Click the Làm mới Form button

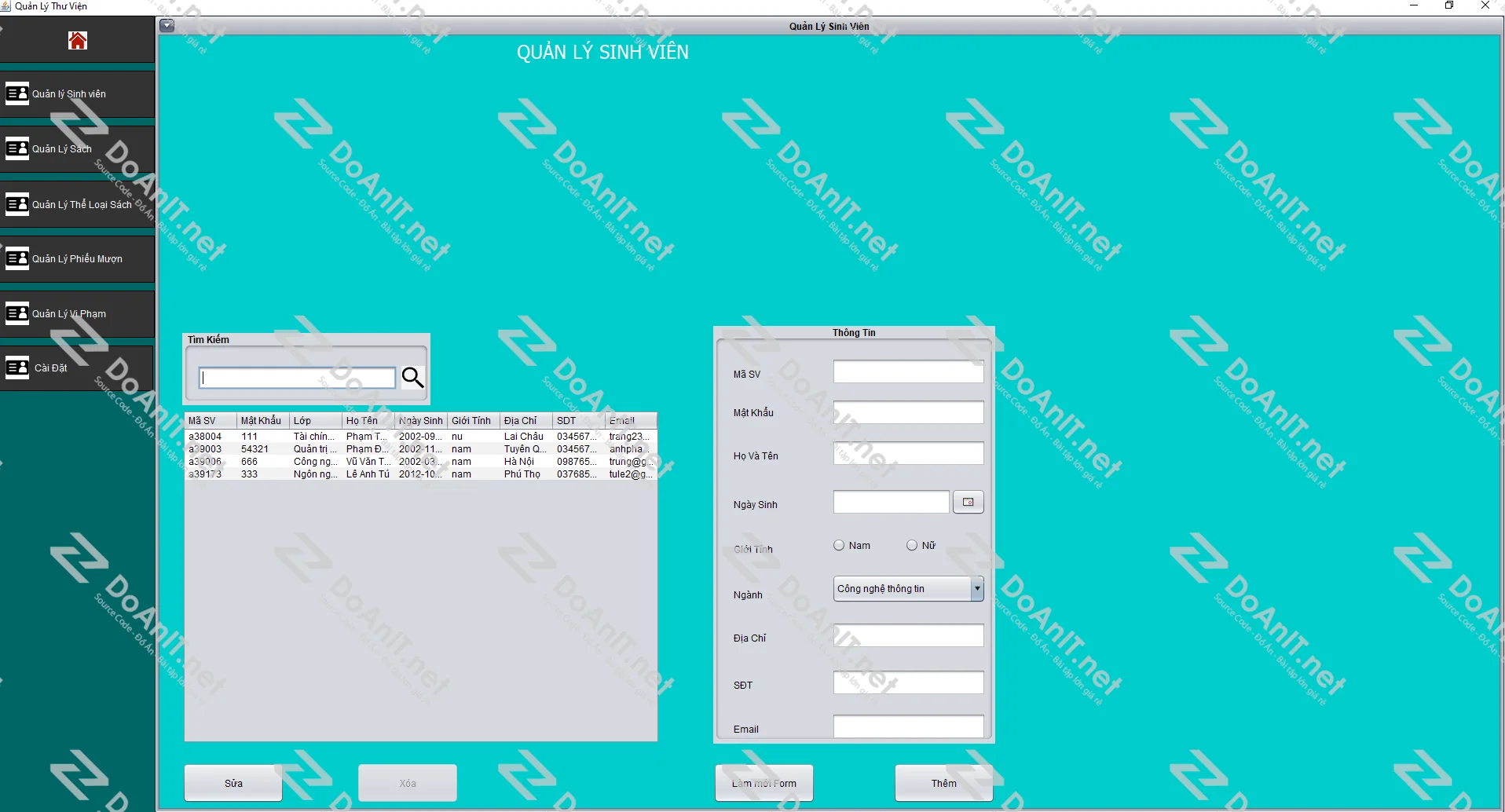tap(764, 783)
